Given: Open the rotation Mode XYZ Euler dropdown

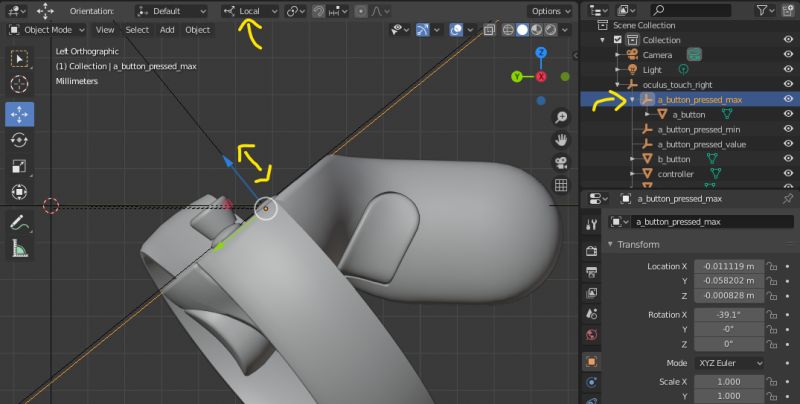Looking at the screenshot, I should (x=729, y=363).
